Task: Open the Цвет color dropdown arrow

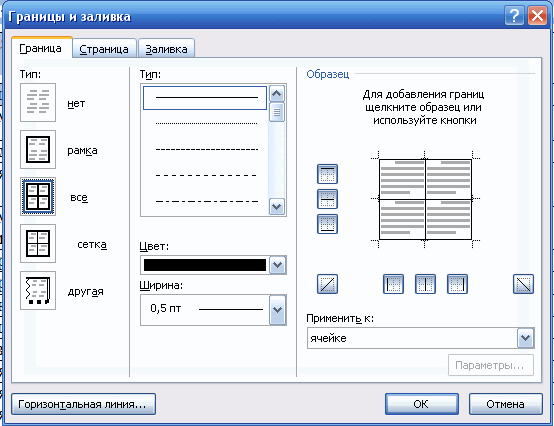Action: tap(278, 265)
